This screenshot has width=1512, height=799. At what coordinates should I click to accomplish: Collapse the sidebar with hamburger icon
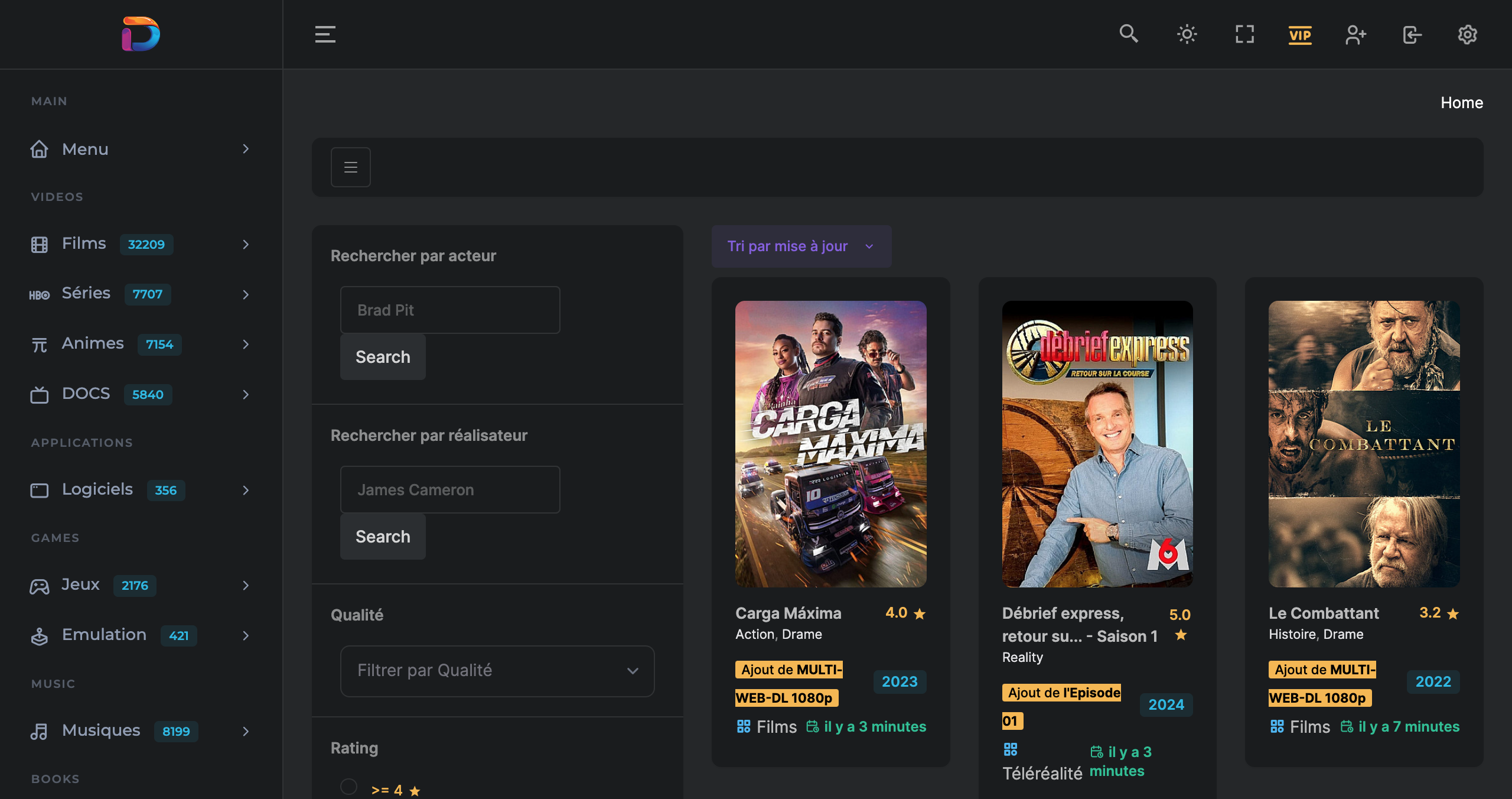[x=325, y=34]
